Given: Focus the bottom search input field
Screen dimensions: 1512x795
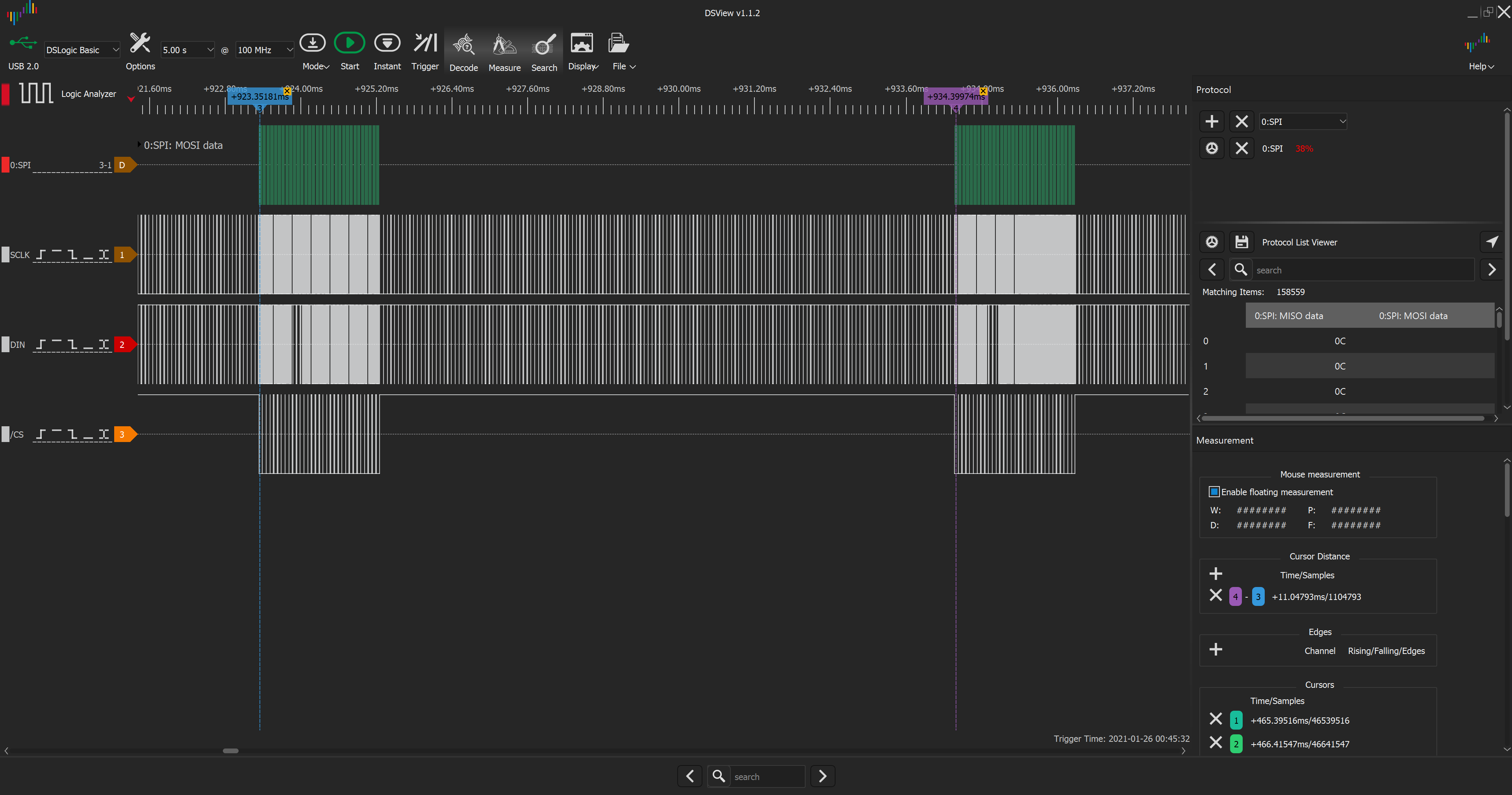Looking at the screenshot, I should click(x=767, y=776).
